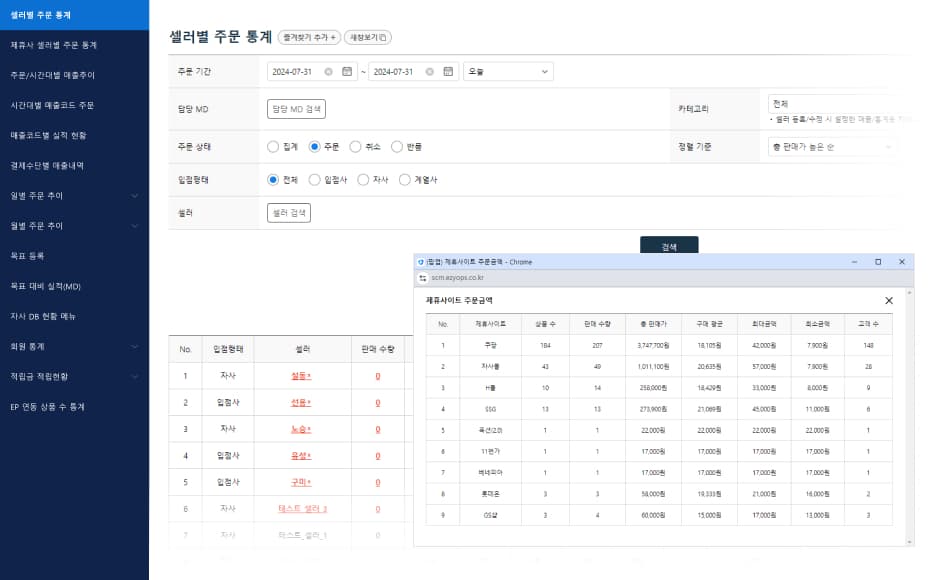
Task: Click 셀러 column header in main table
Action: pos(303,349)
